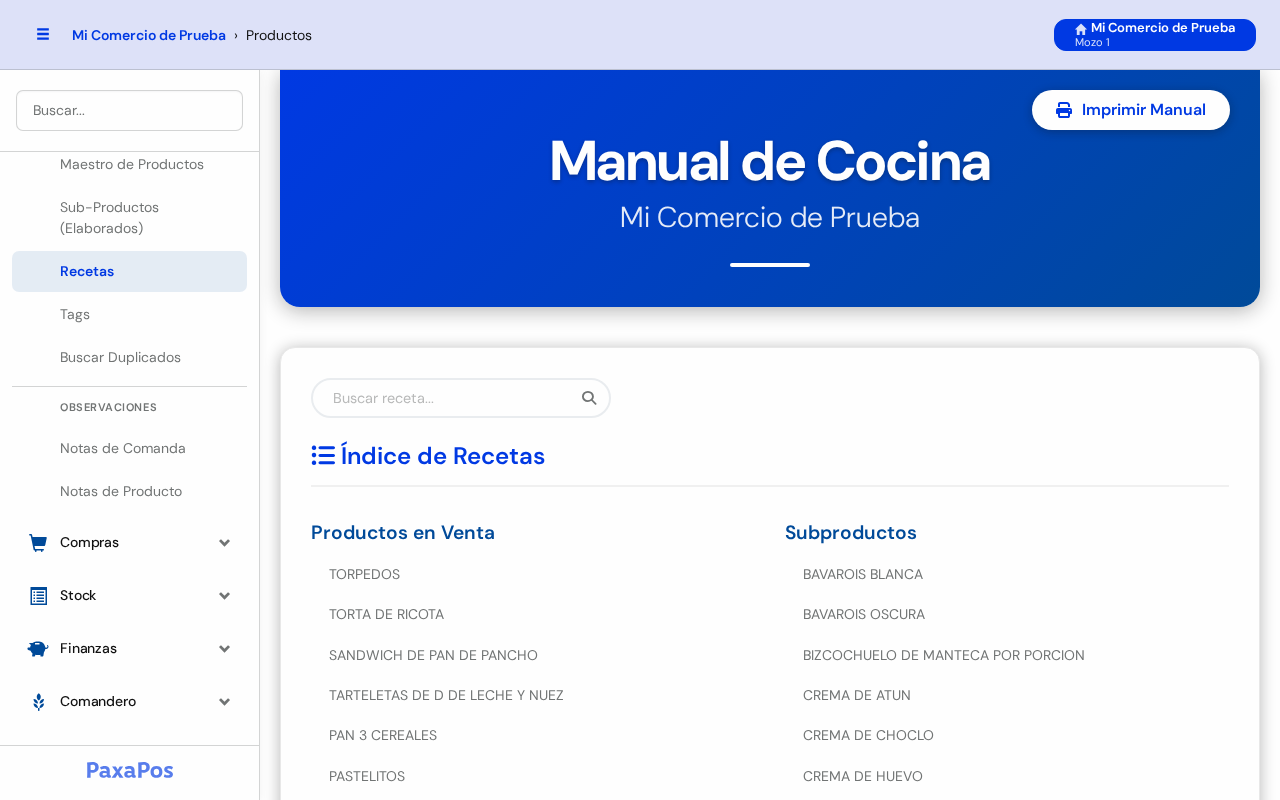Expand the Comandero section chevron
Image resolution: width=1280 pixels, height=800 pixels.
coord(225,702)
